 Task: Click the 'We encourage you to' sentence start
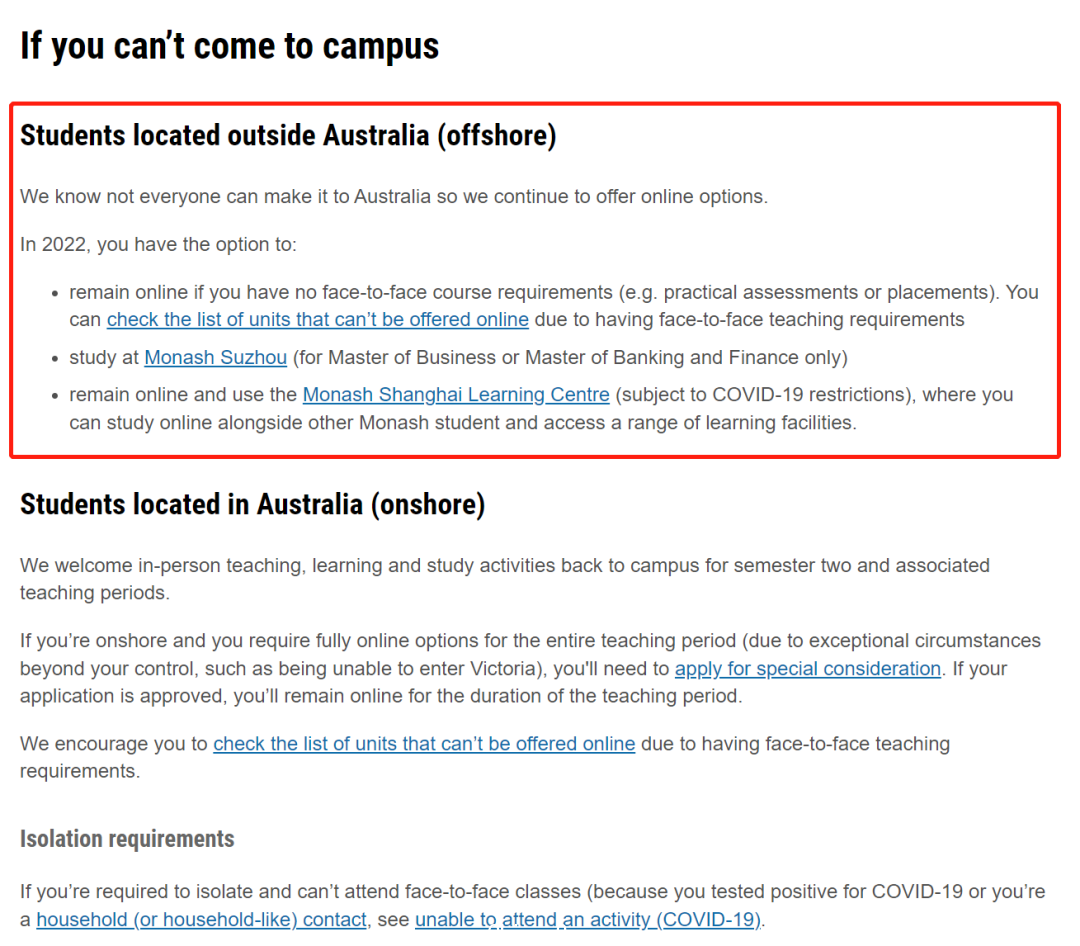pyautogui.click(x=114, y=743)
